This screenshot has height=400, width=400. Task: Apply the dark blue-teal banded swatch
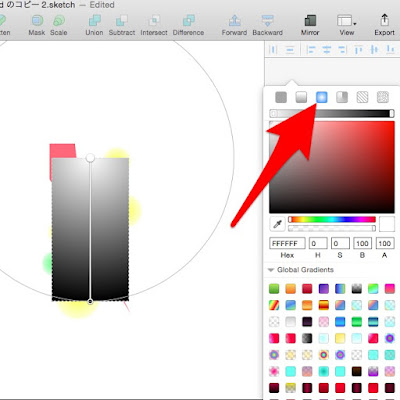pos(373,322)
